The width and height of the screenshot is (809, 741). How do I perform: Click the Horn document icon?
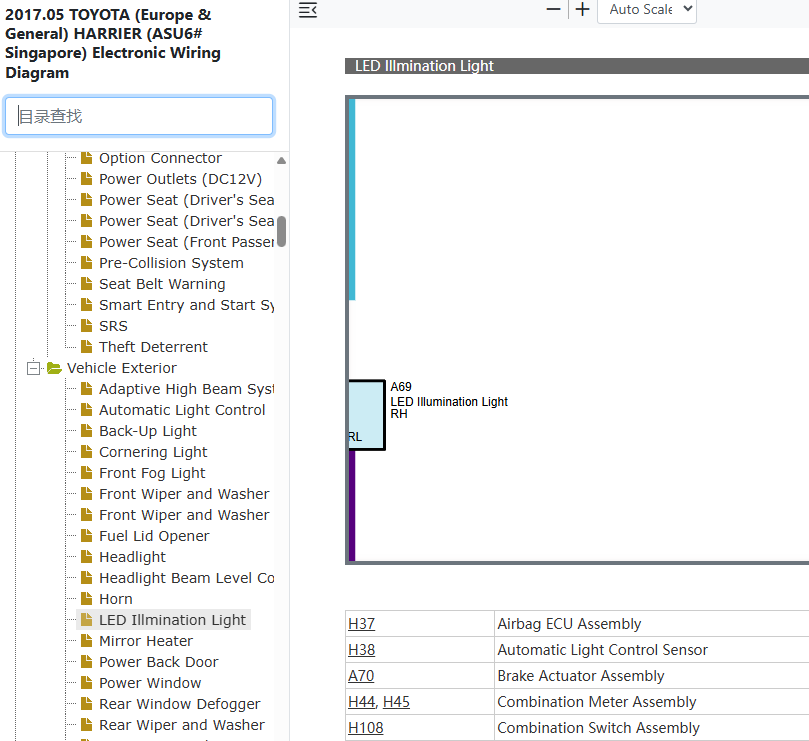(87, 599)
